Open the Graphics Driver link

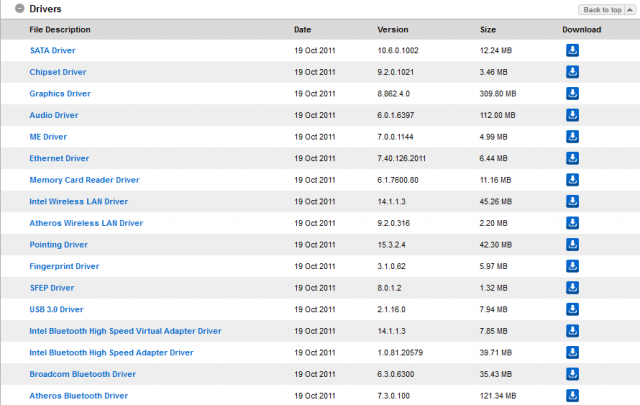click(x=60, y=93)
